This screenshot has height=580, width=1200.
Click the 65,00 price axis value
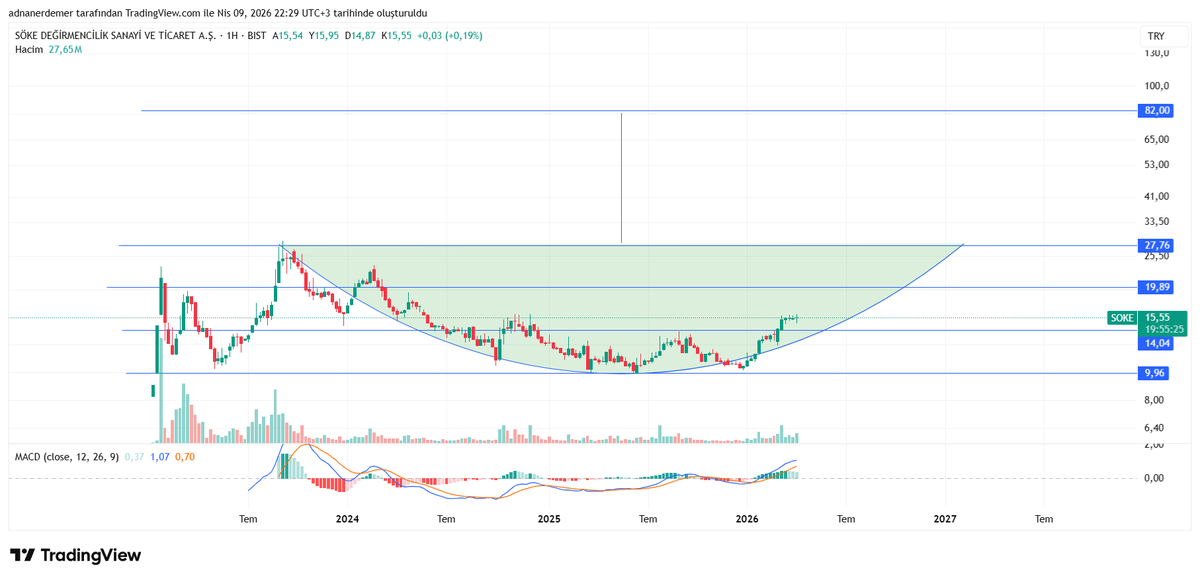click(1157, 139)
